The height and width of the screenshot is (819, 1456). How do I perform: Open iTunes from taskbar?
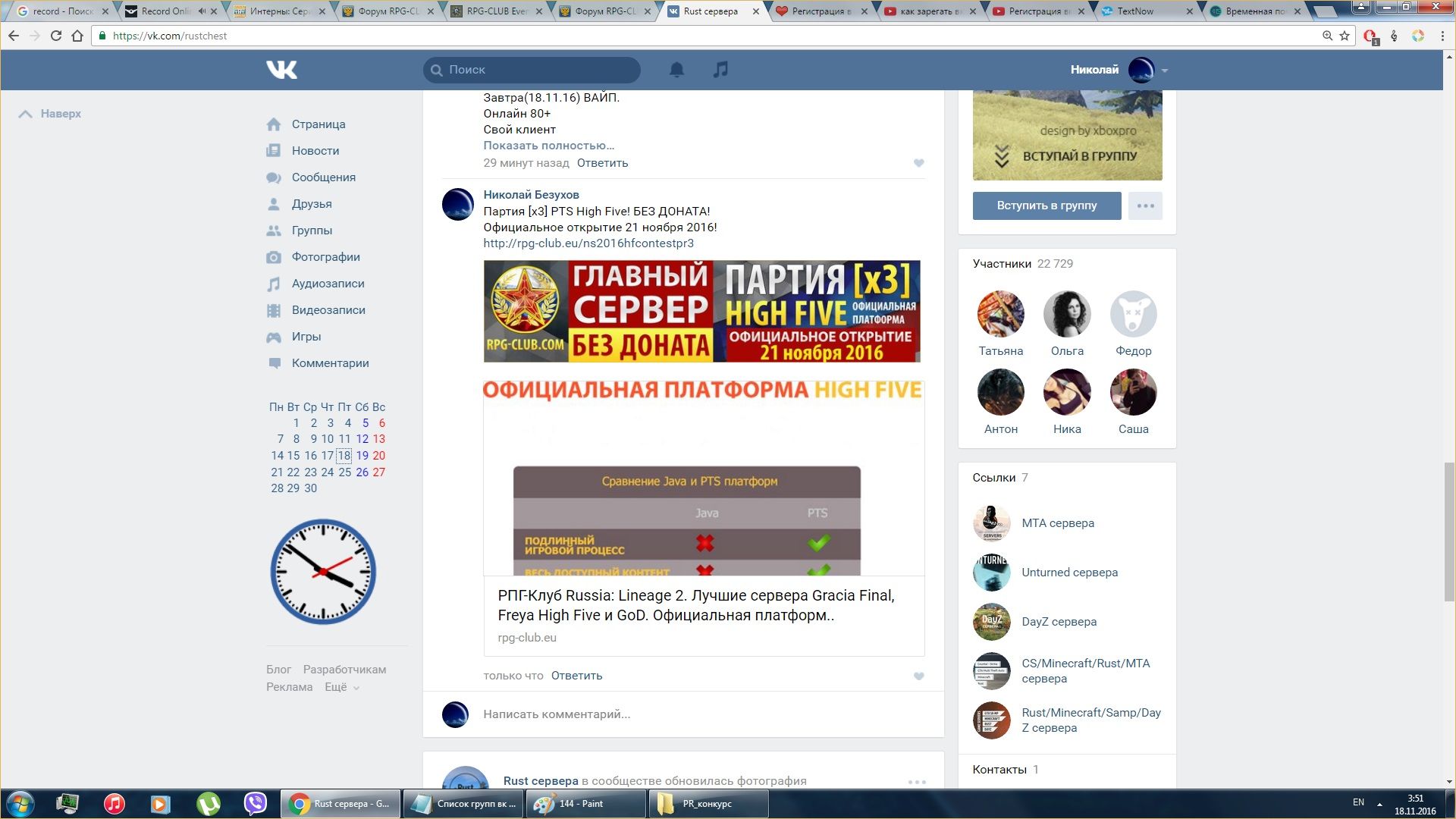click(x=114, y=804)
